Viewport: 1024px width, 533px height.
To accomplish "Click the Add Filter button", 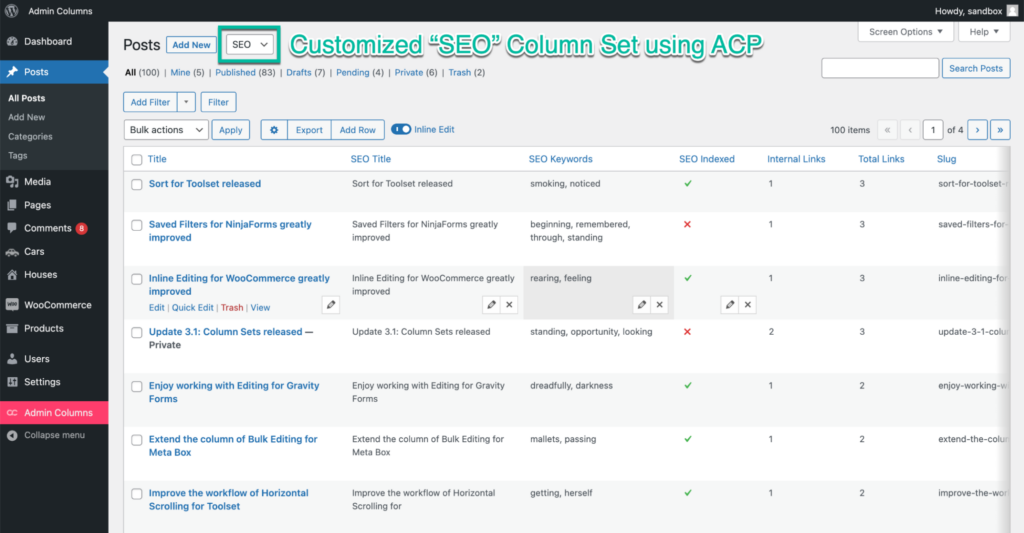I will [x=150, y=102].
